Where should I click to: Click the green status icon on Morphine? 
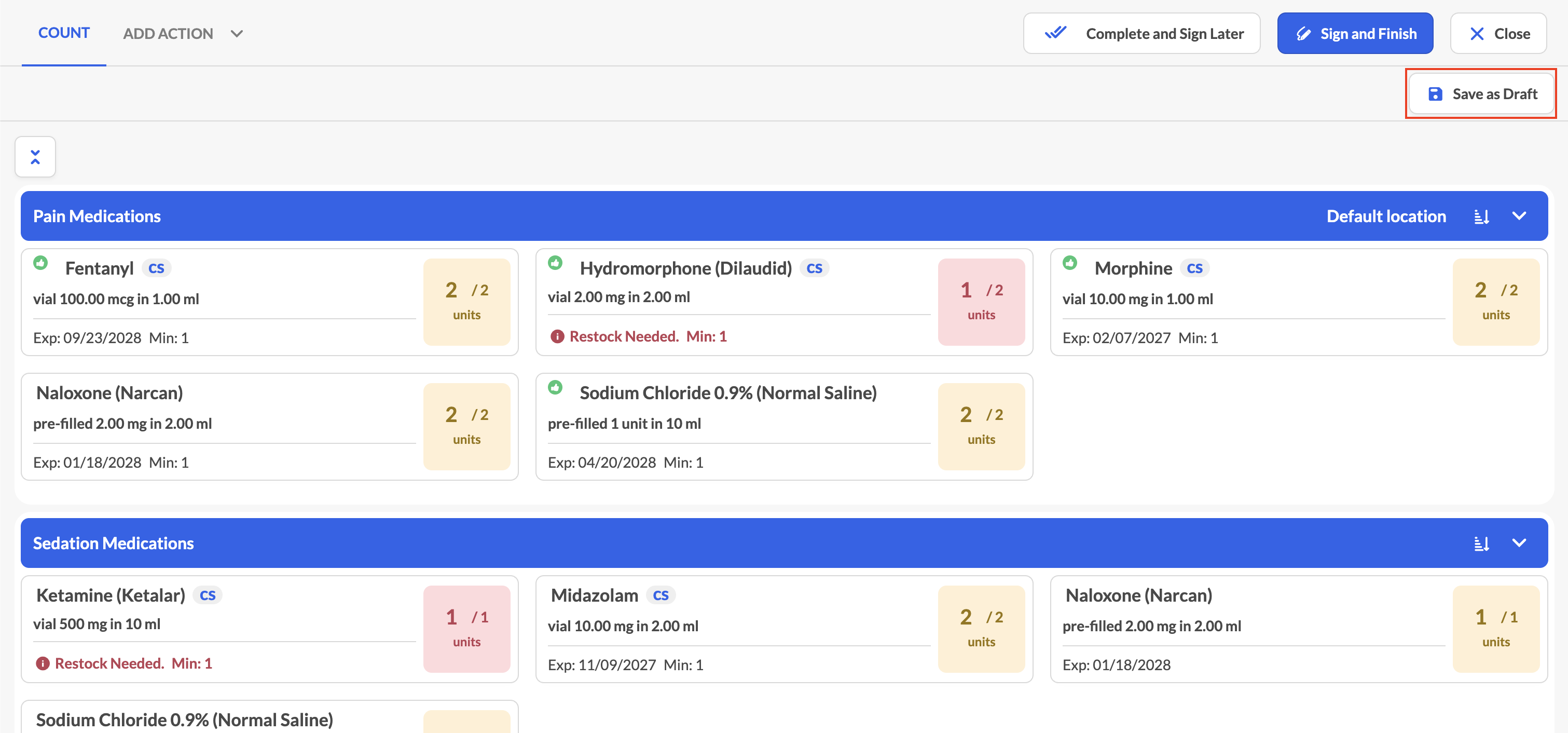[1070, 262]
